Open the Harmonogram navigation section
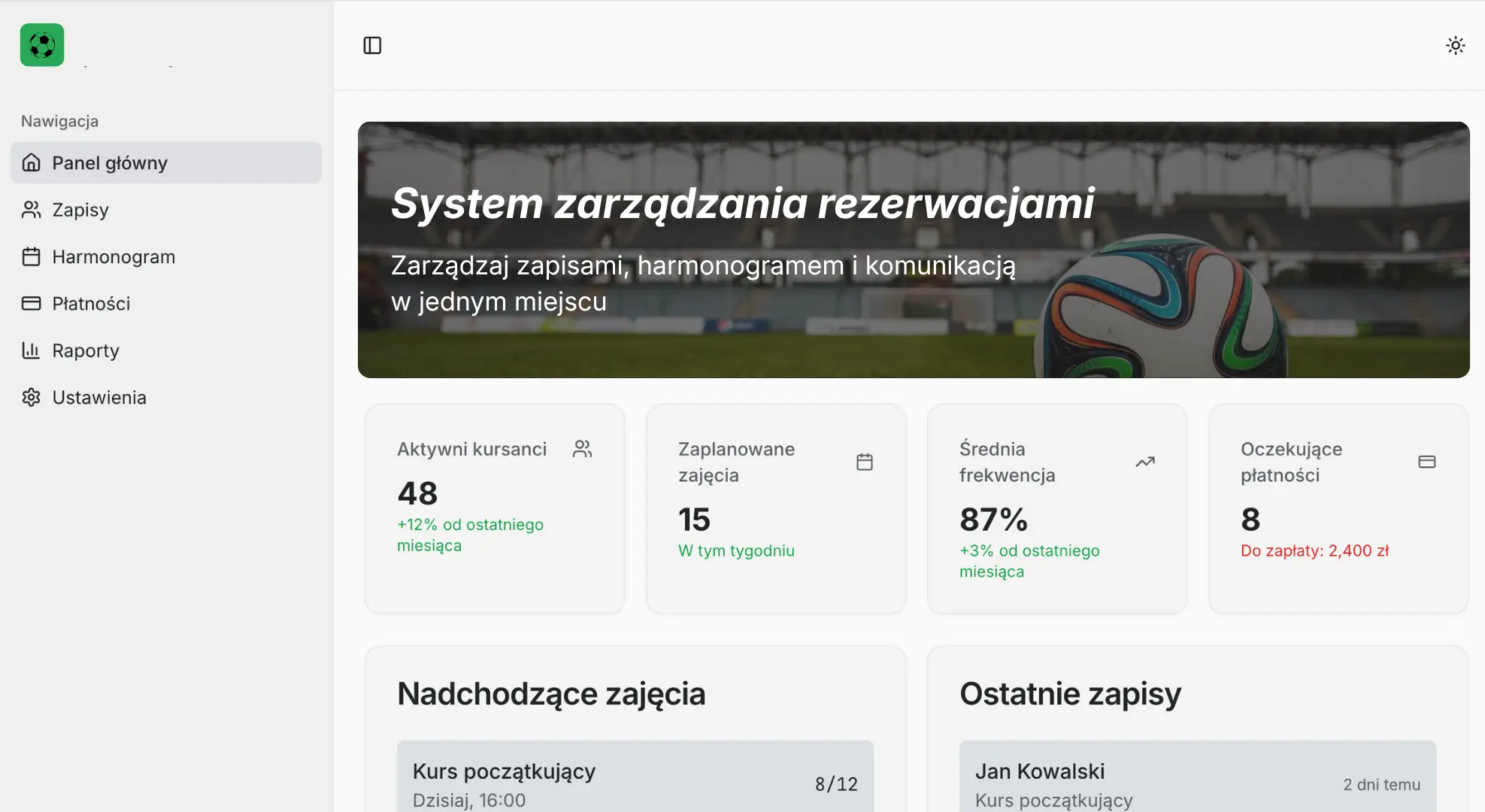1485x812 pixels. 113,256
